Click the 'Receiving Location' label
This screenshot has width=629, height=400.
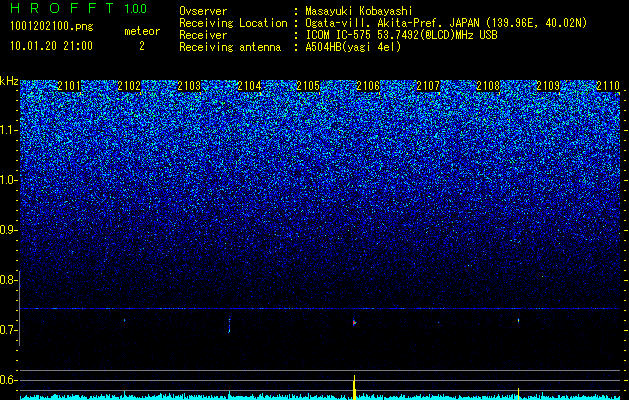coord(233,23)
